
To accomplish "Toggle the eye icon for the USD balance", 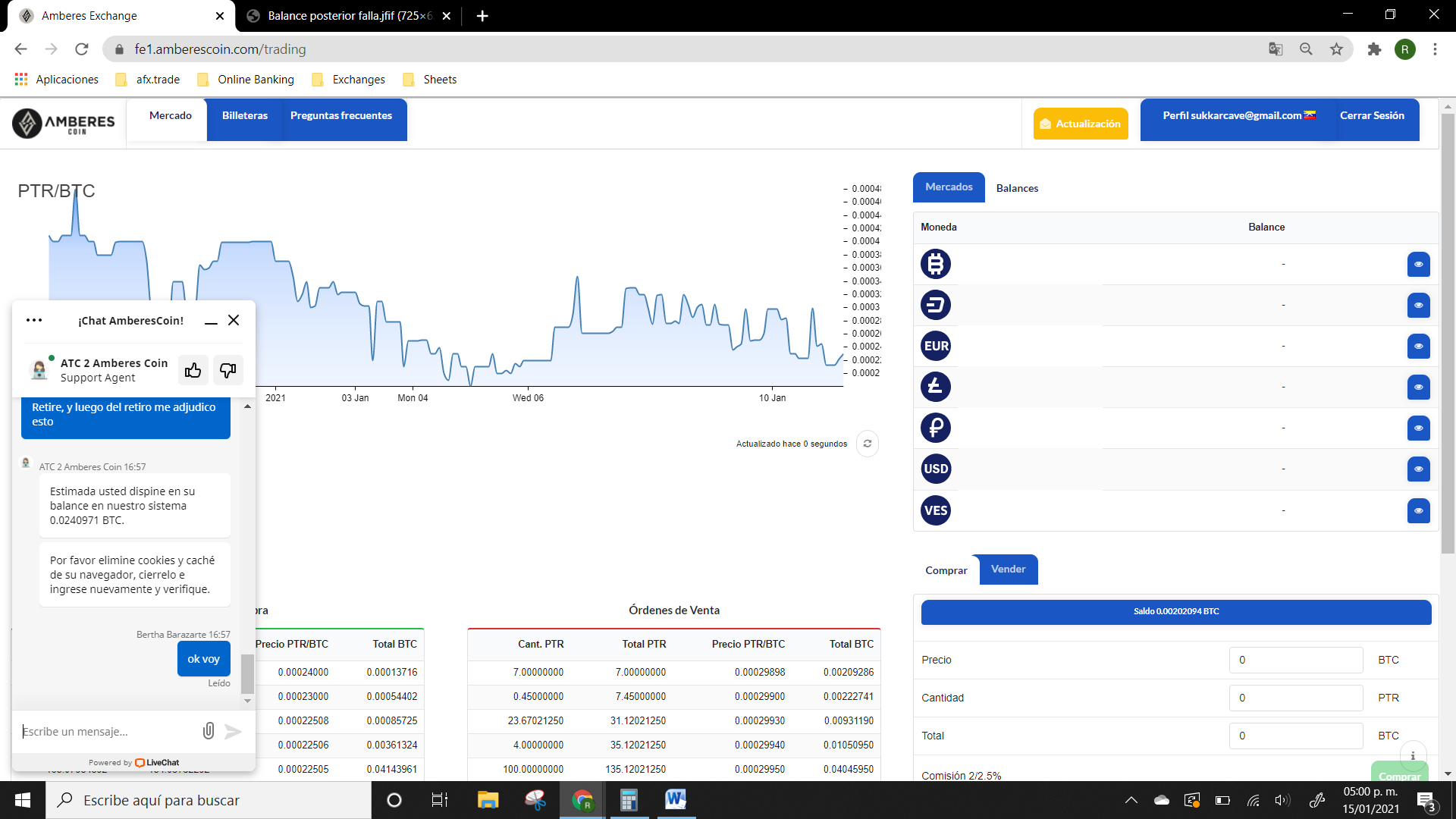I will pos(1418,469).
